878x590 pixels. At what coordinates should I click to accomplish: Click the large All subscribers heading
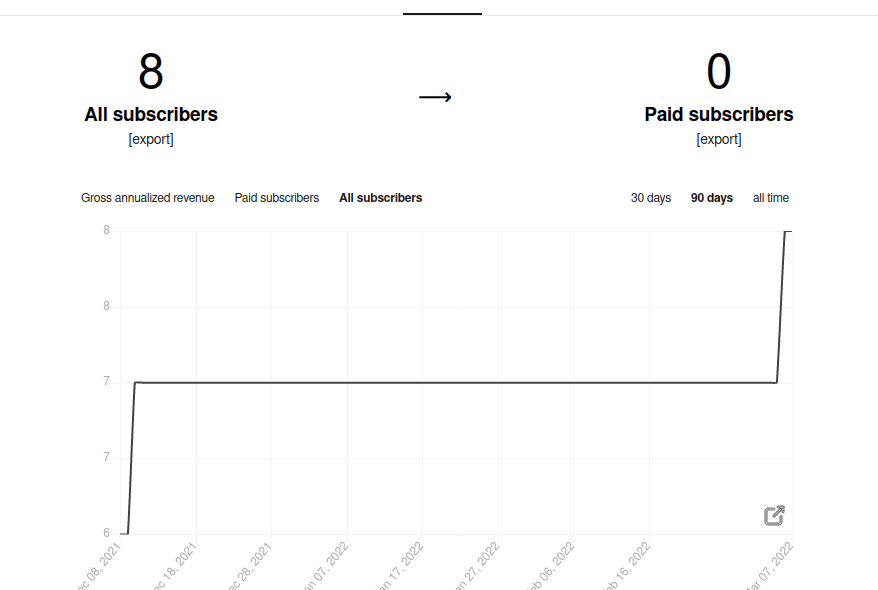pos(151,114)
